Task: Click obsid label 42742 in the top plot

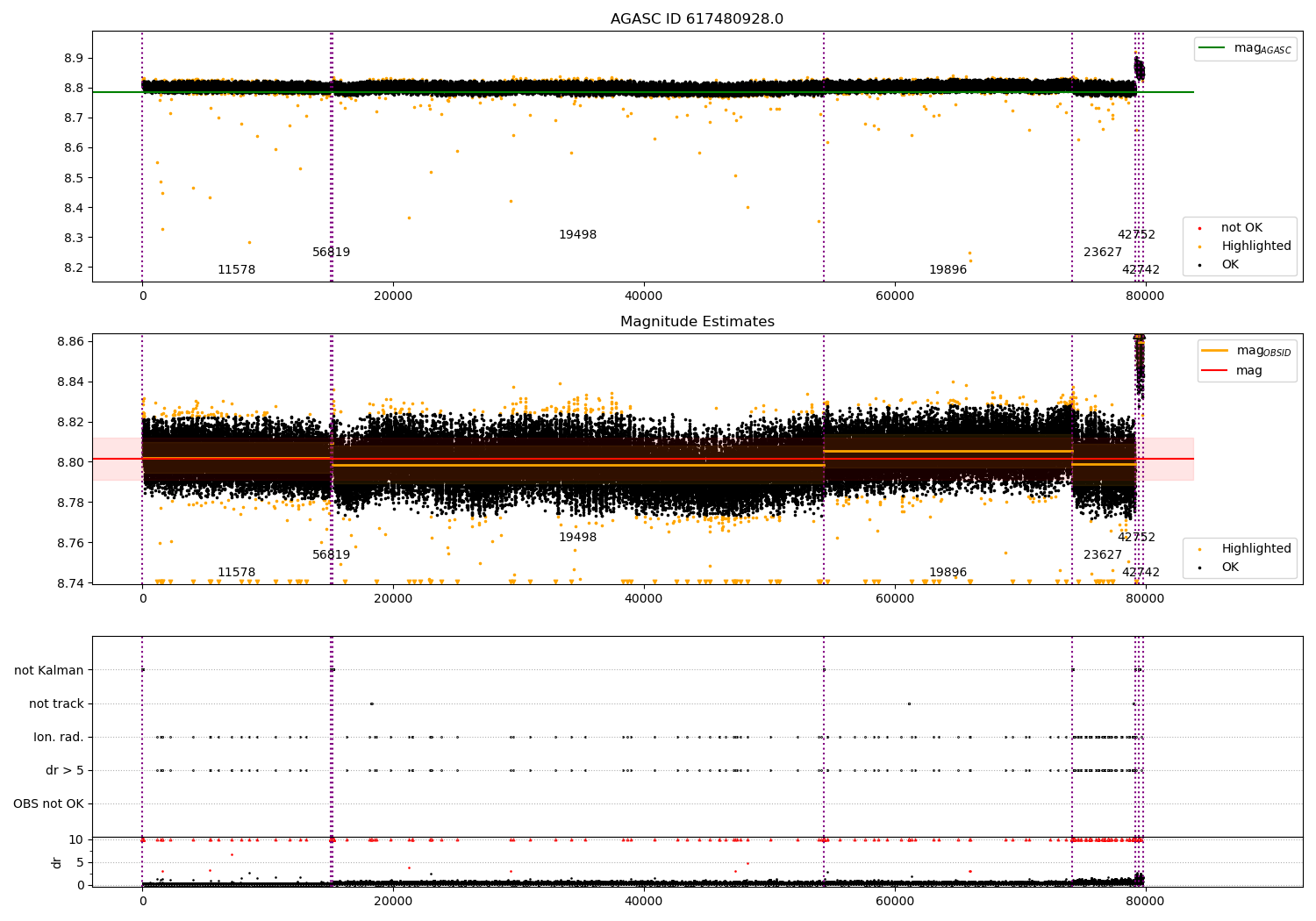Action: [x=1141, y=270]
